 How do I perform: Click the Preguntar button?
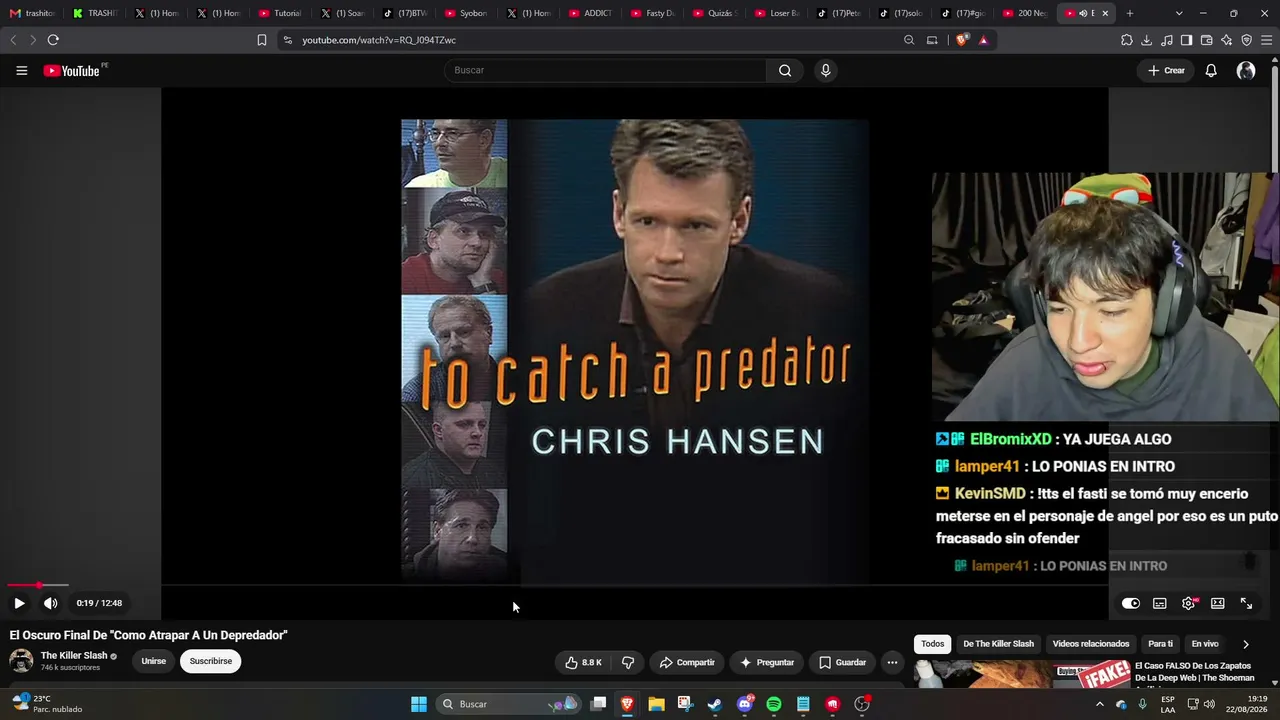(767, 662)
